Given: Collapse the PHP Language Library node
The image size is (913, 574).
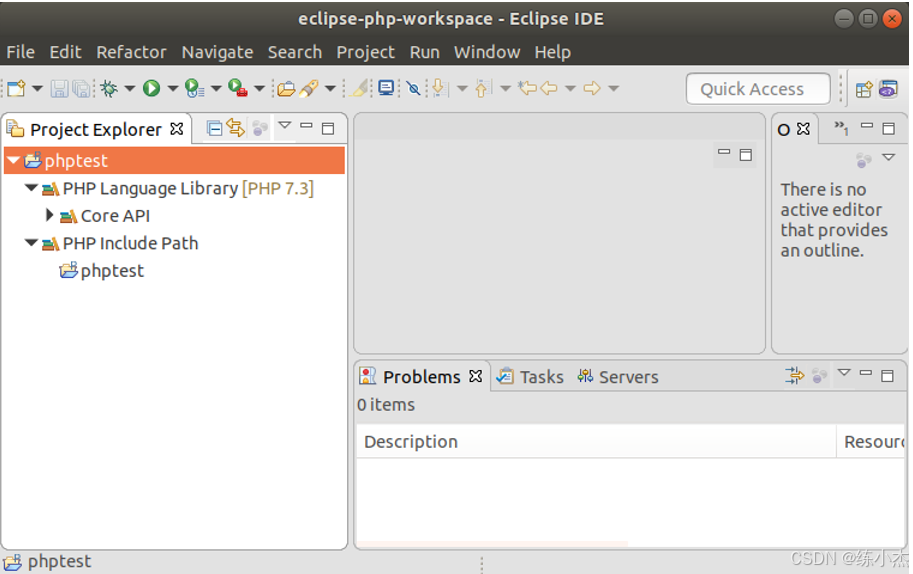Looking at the screenshot, I should click(31, 188).
